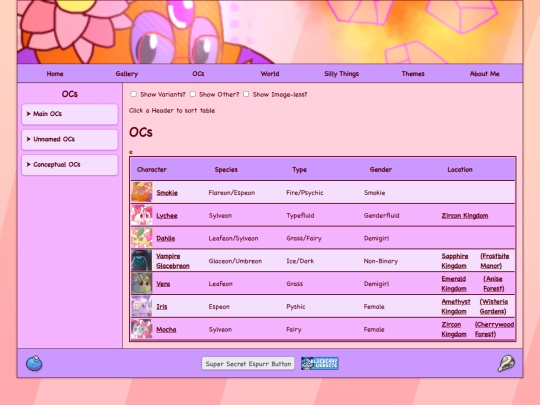Expand the Main OCs section

click(x=70, y=114)
